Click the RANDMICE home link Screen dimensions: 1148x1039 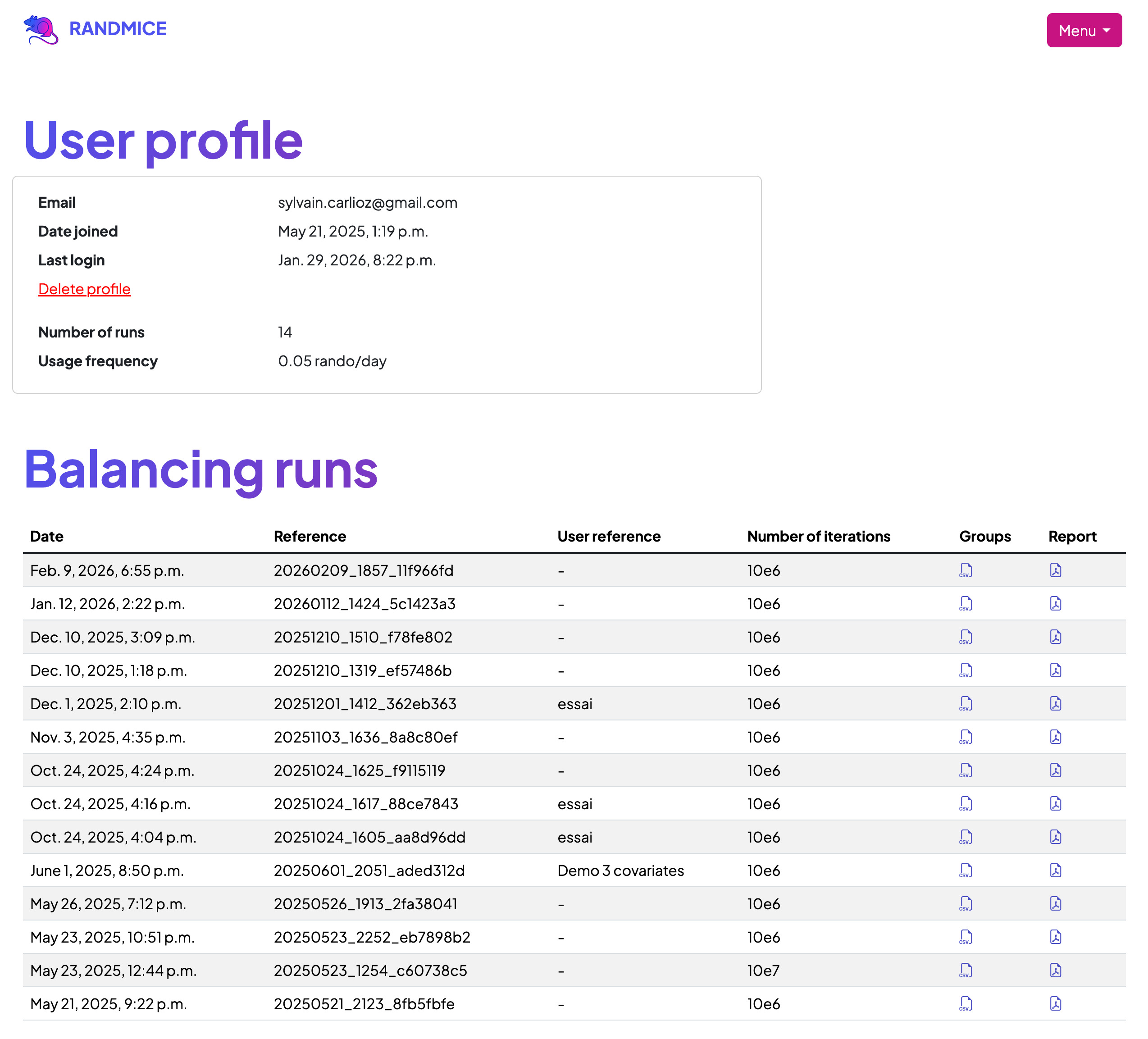click(118, 28)
